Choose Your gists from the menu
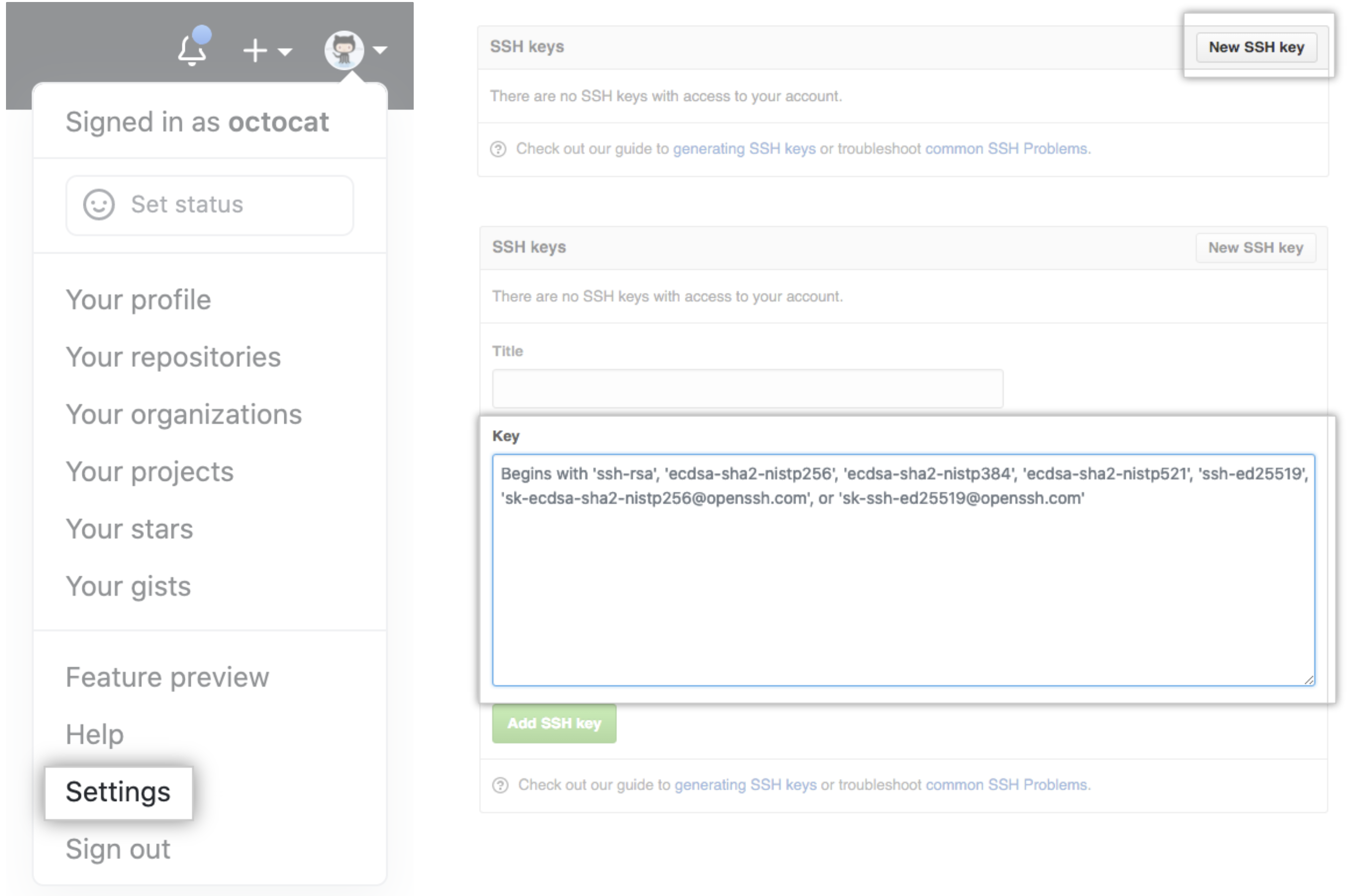The image size is (1347, 896). (x=128, y=587)
